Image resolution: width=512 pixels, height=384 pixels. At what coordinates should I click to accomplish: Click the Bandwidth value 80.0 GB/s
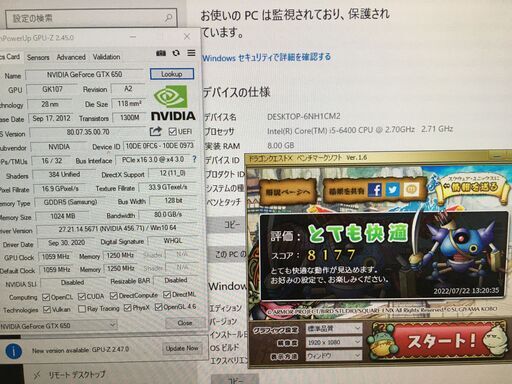[x=168, y=214]
